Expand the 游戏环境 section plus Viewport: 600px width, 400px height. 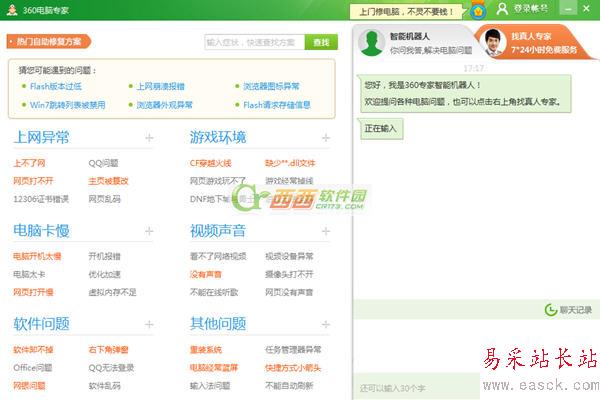(326, 138)
